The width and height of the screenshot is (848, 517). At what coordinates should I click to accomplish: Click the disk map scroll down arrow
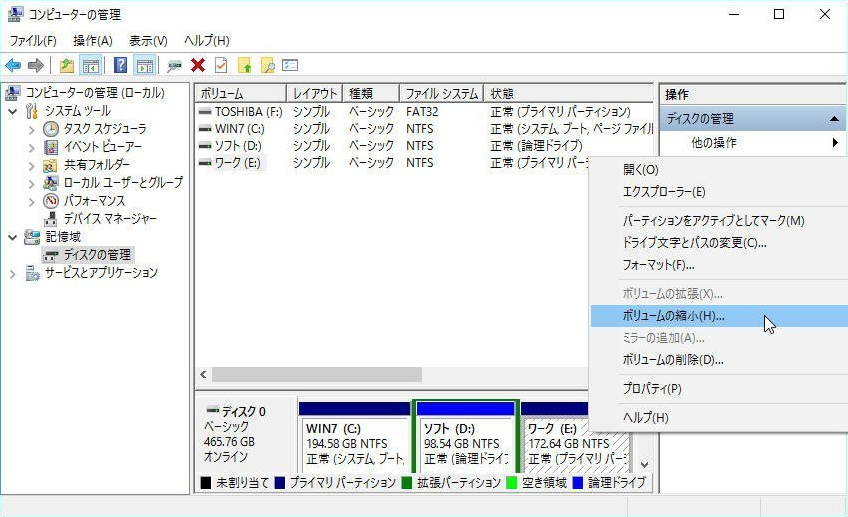(644, 465)
